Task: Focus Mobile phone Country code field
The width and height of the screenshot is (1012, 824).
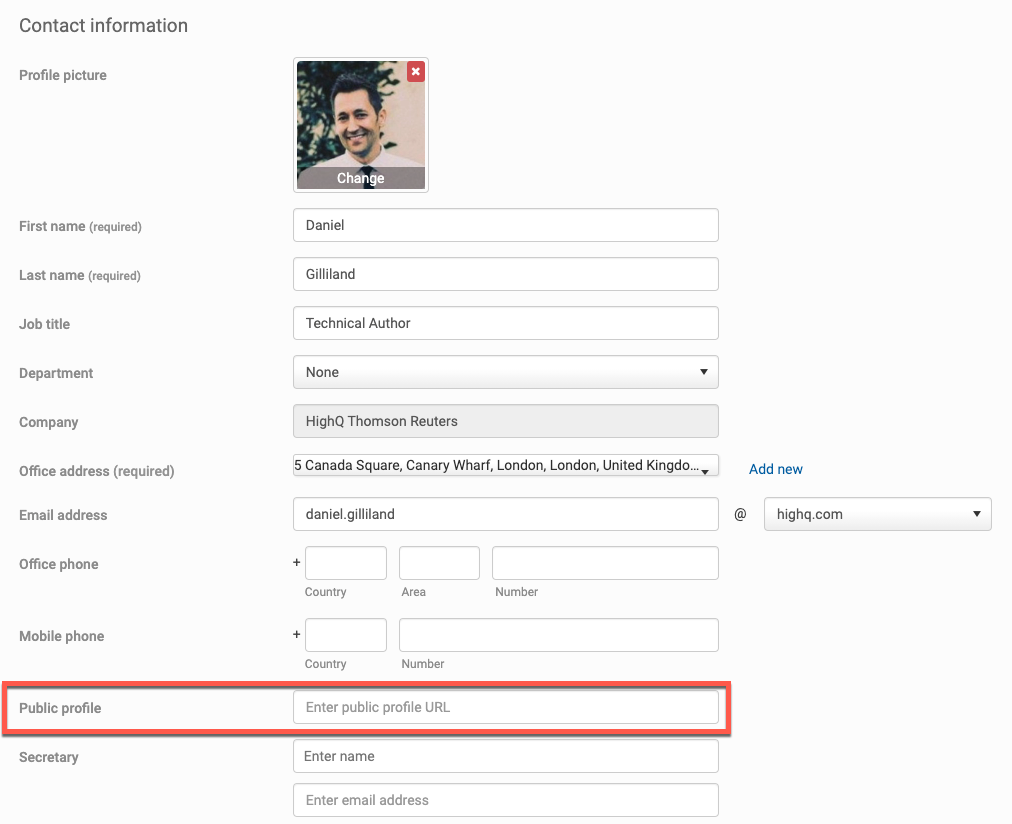Action: tap(346, 636)
